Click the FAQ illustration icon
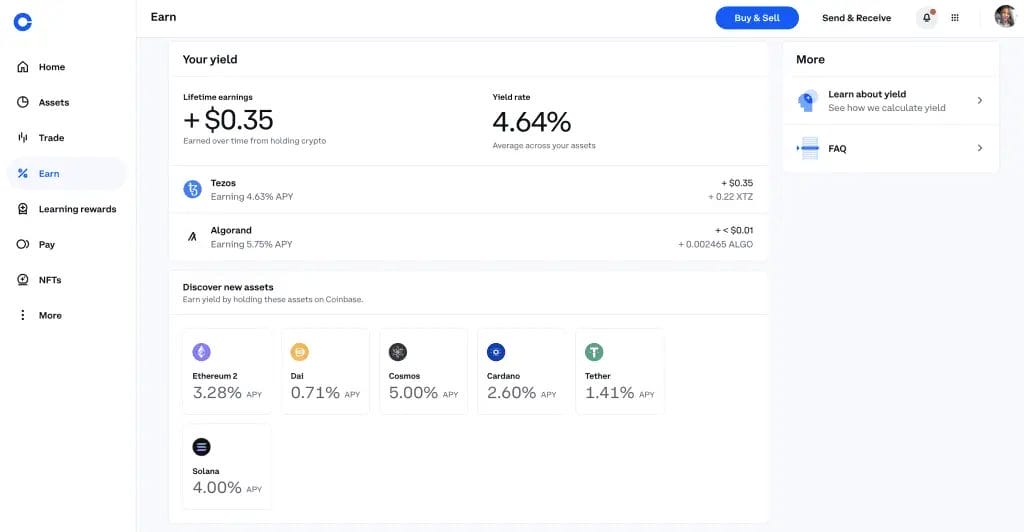 click(808, 148)
